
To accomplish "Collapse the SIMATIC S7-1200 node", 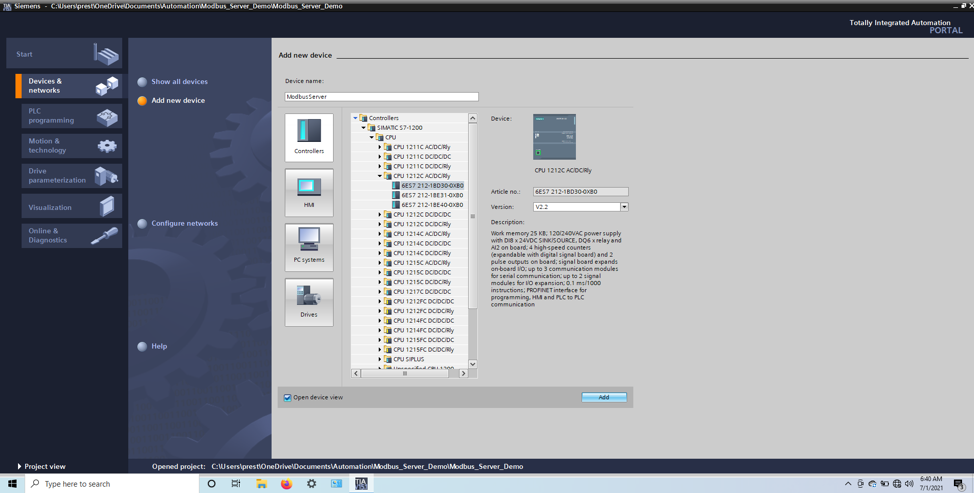I will 363,128.
